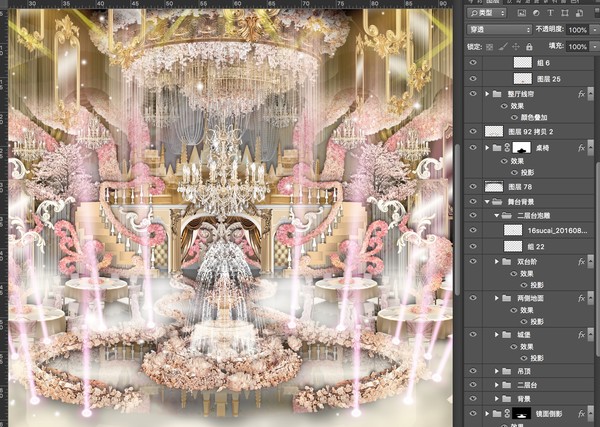Click the 图层 78 thumbnail
Viewport: 600px width, 427px height.
[x=494, y=187]
